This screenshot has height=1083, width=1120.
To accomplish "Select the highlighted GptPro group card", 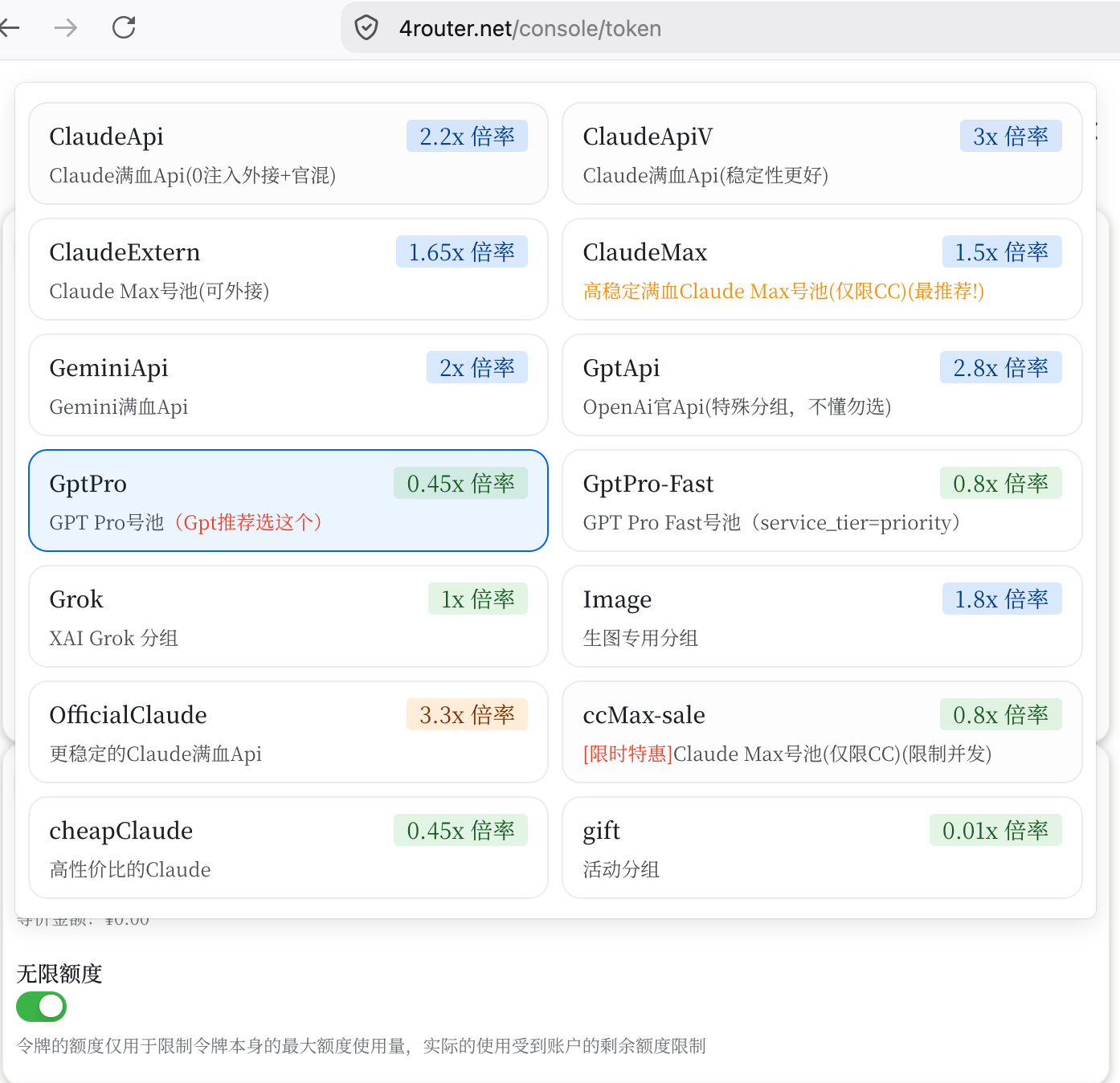I will pyautogui.click(x=288, y=501).
